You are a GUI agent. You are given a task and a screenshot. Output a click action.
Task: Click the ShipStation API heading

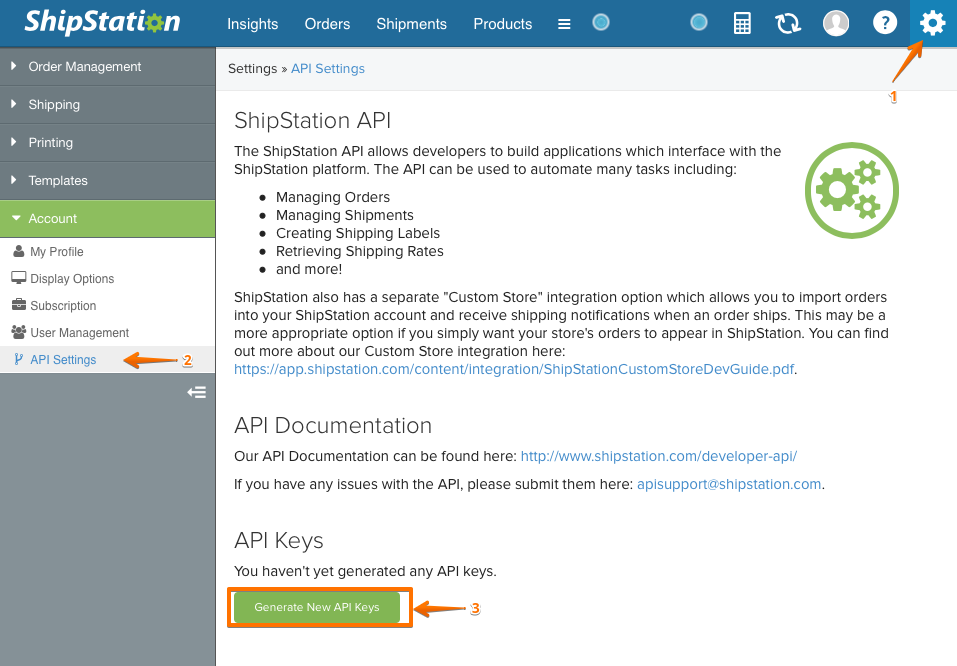point(312,120)
